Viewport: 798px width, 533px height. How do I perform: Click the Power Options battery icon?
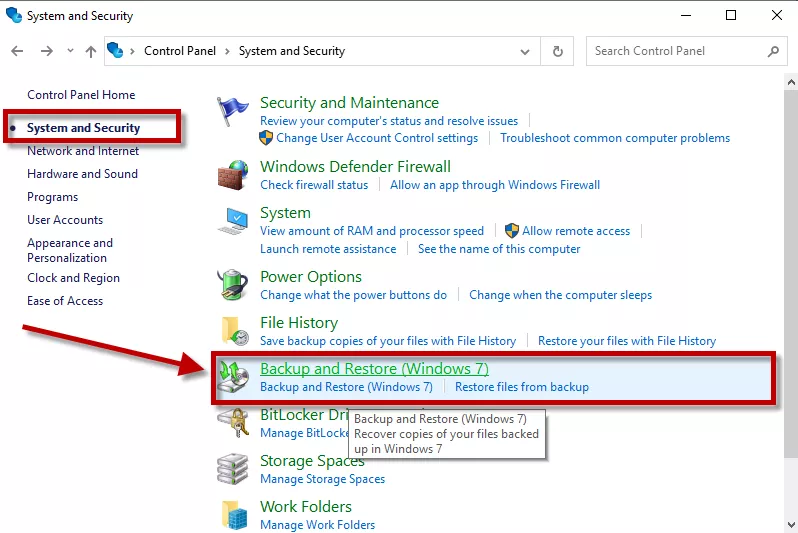pyautogui.click(x=233, y=285)
